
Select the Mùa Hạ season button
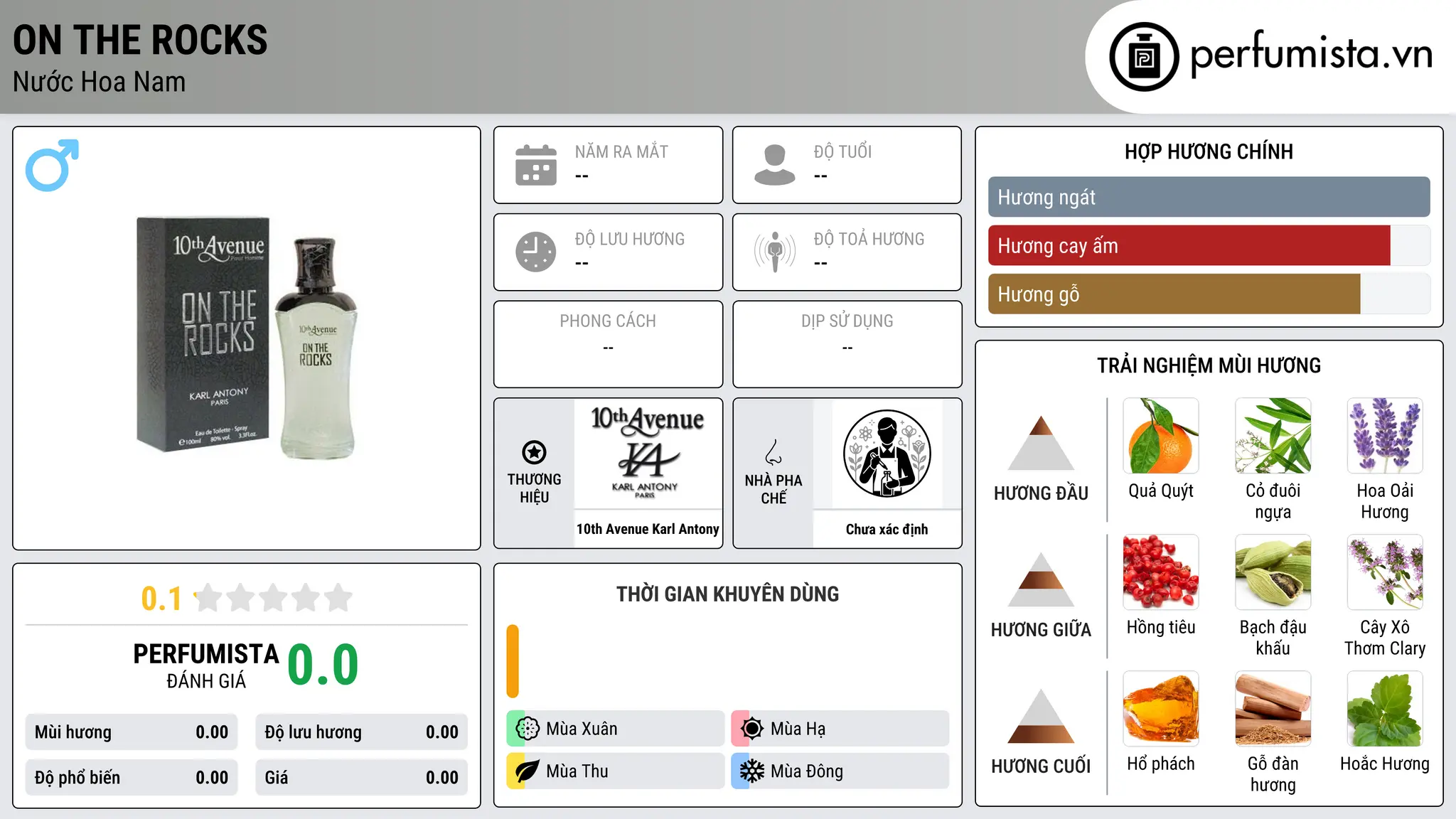coord(840,729)
